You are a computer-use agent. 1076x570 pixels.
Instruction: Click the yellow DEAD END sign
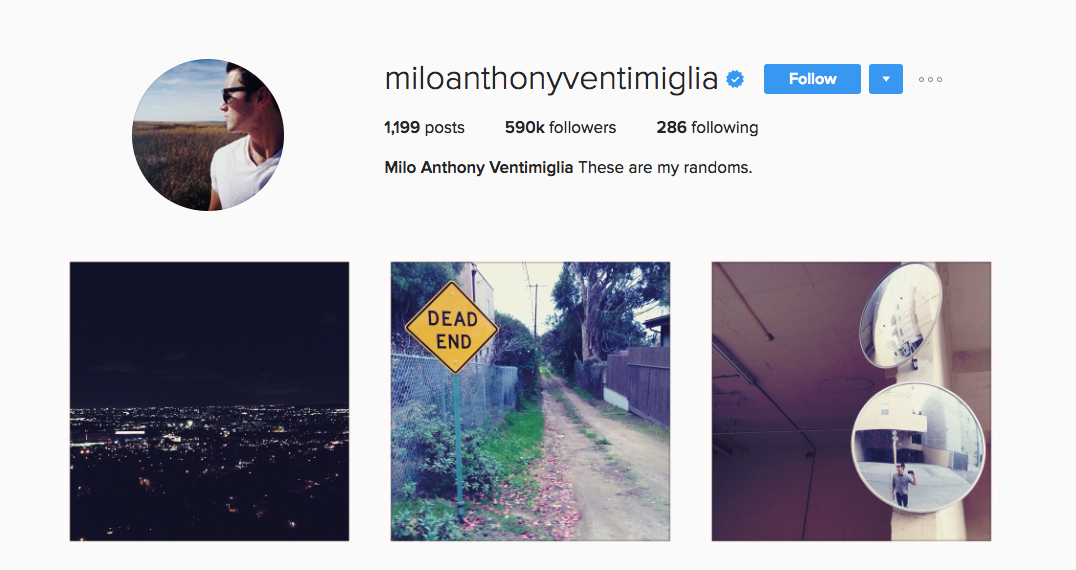click(x=452, y=329)
